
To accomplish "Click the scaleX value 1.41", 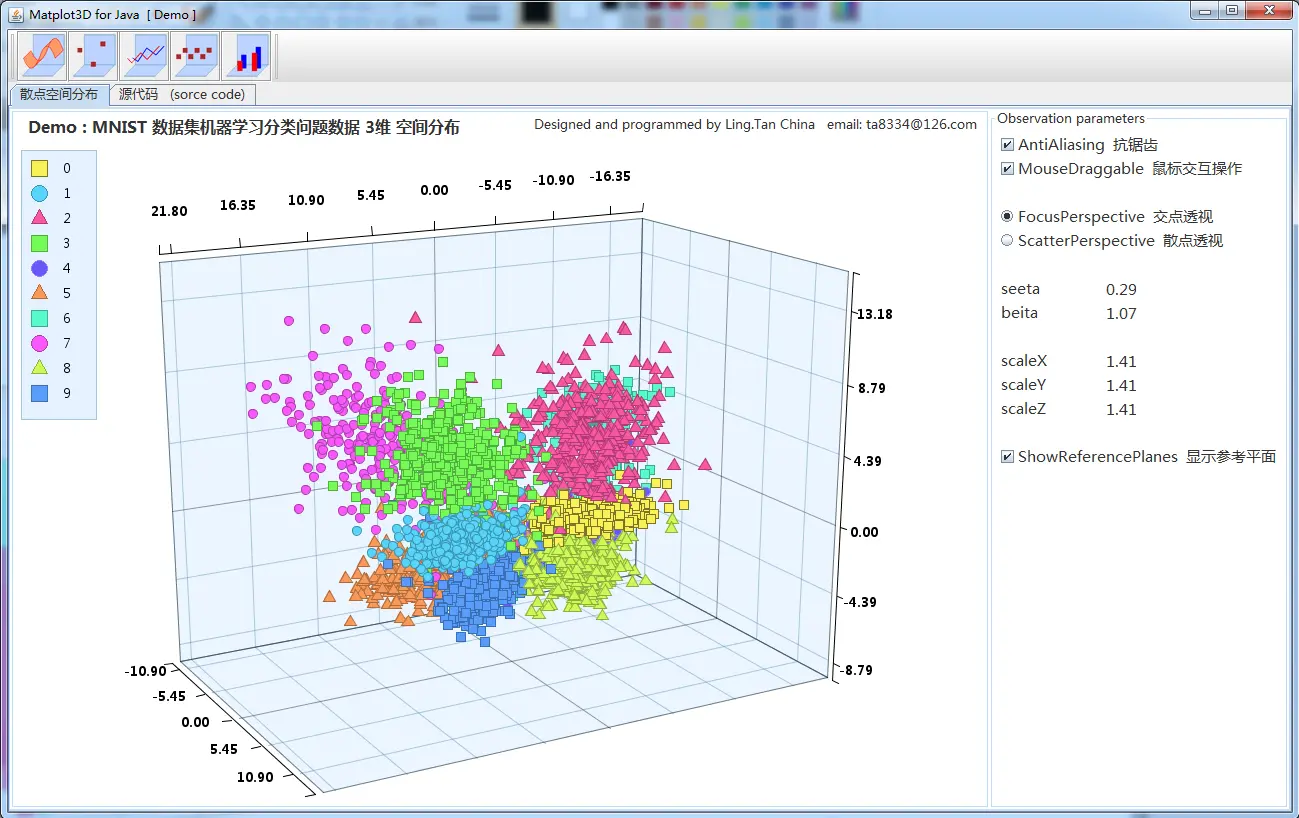I will (1121, 362).
